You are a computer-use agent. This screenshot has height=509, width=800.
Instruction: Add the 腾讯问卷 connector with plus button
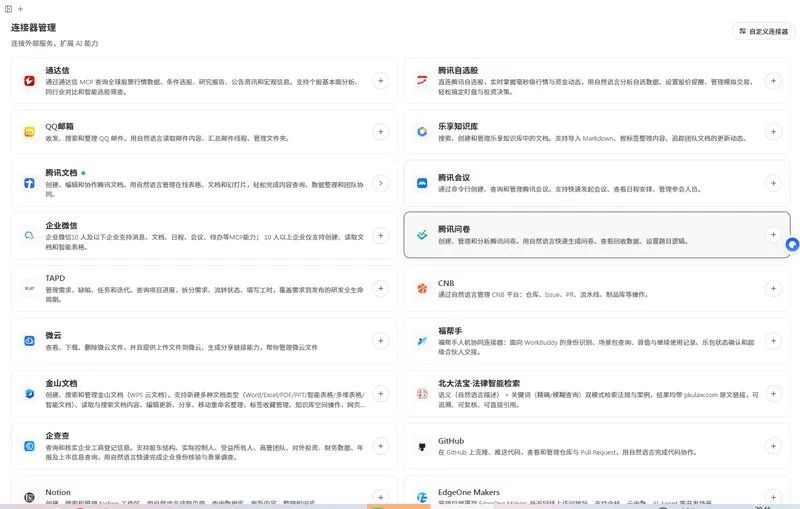coord(773,235)
